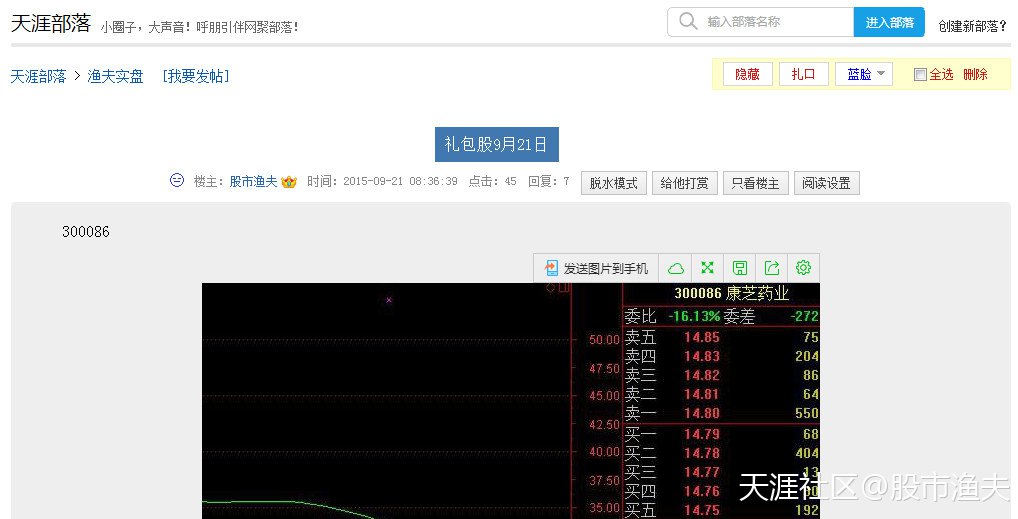The height and width of the screenshot is (519, 1018).
Task: Click the green save disk icon
Action: click(x=739, y=268)
